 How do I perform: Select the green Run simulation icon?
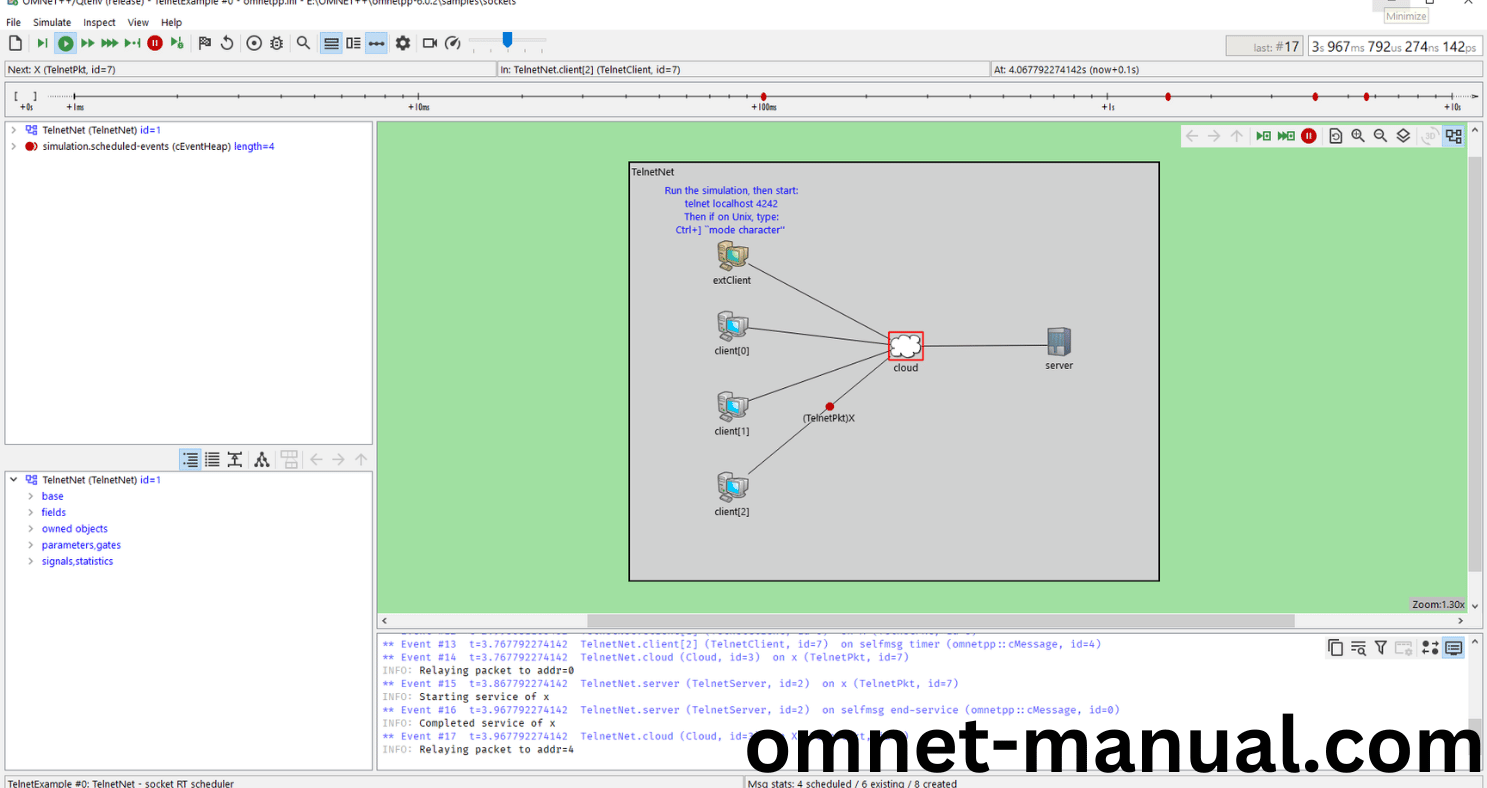coord(66,43)
